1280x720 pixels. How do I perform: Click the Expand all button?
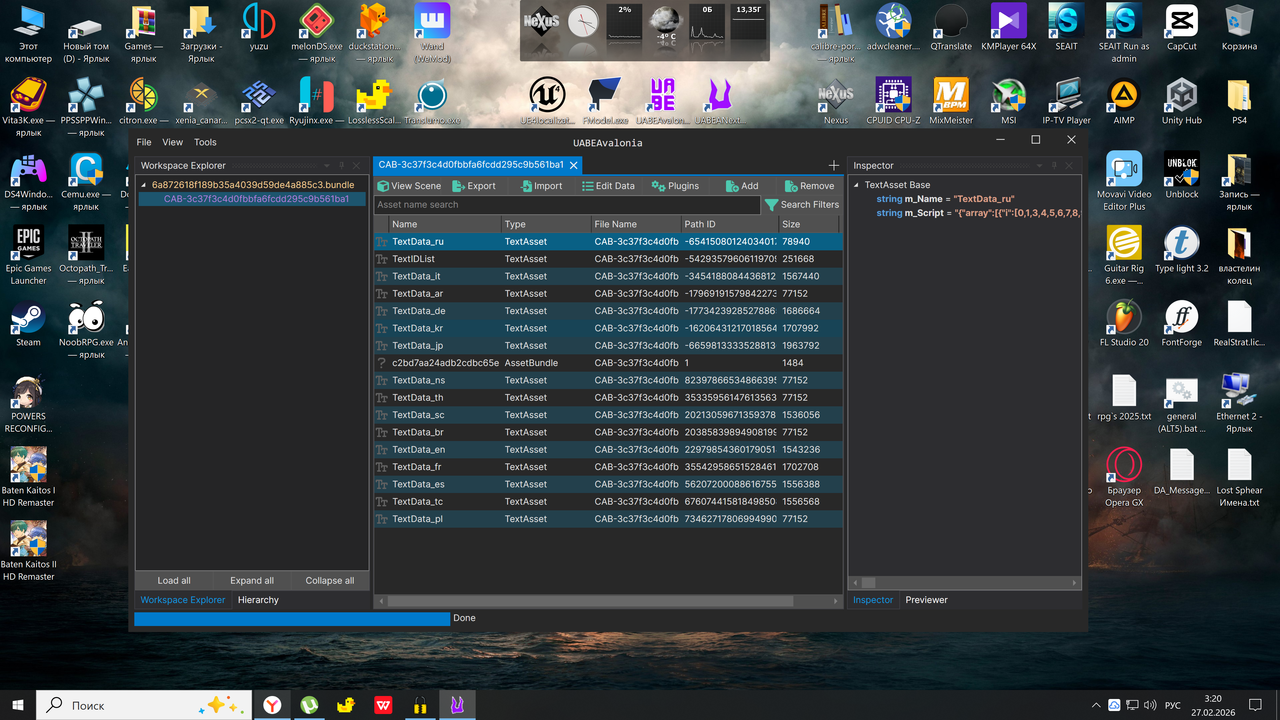pos(252,580)
